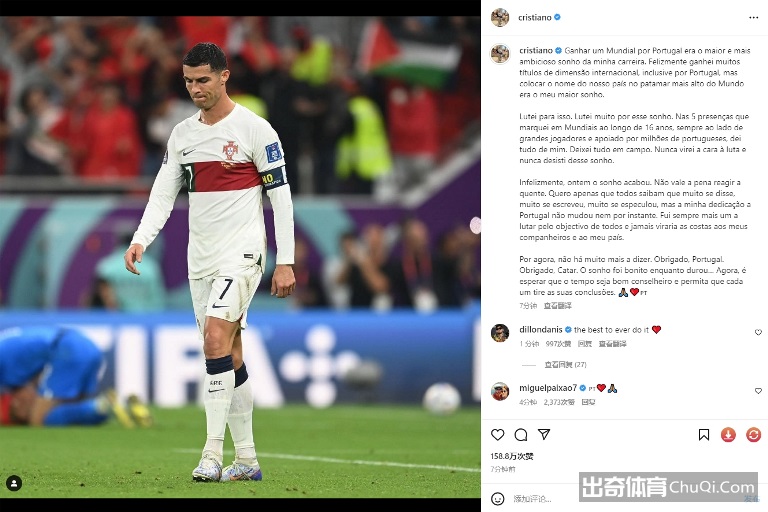
Task: Share the post with the paper plane icon
Action: (544, 434)
